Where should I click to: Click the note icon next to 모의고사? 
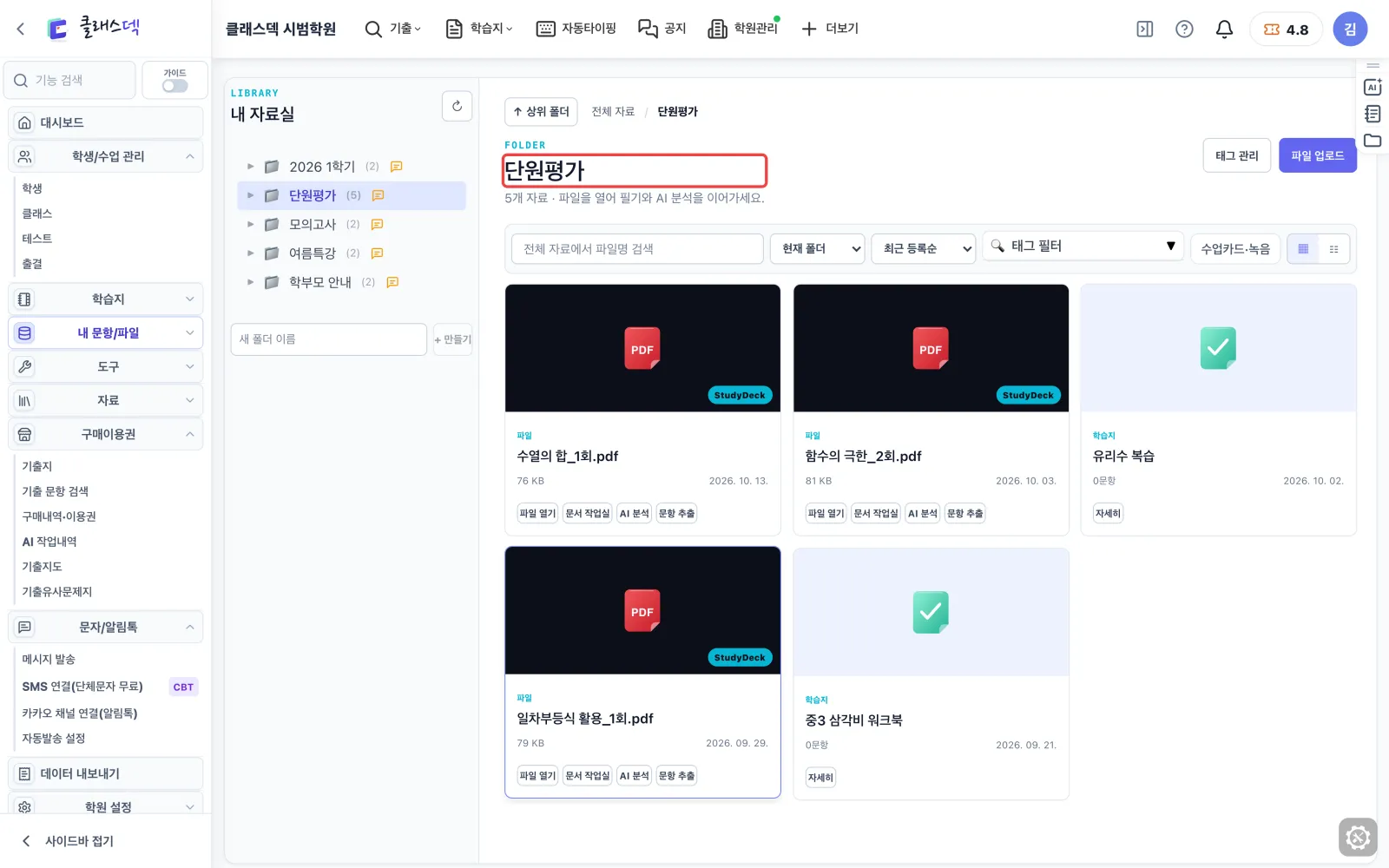[377, 224]
